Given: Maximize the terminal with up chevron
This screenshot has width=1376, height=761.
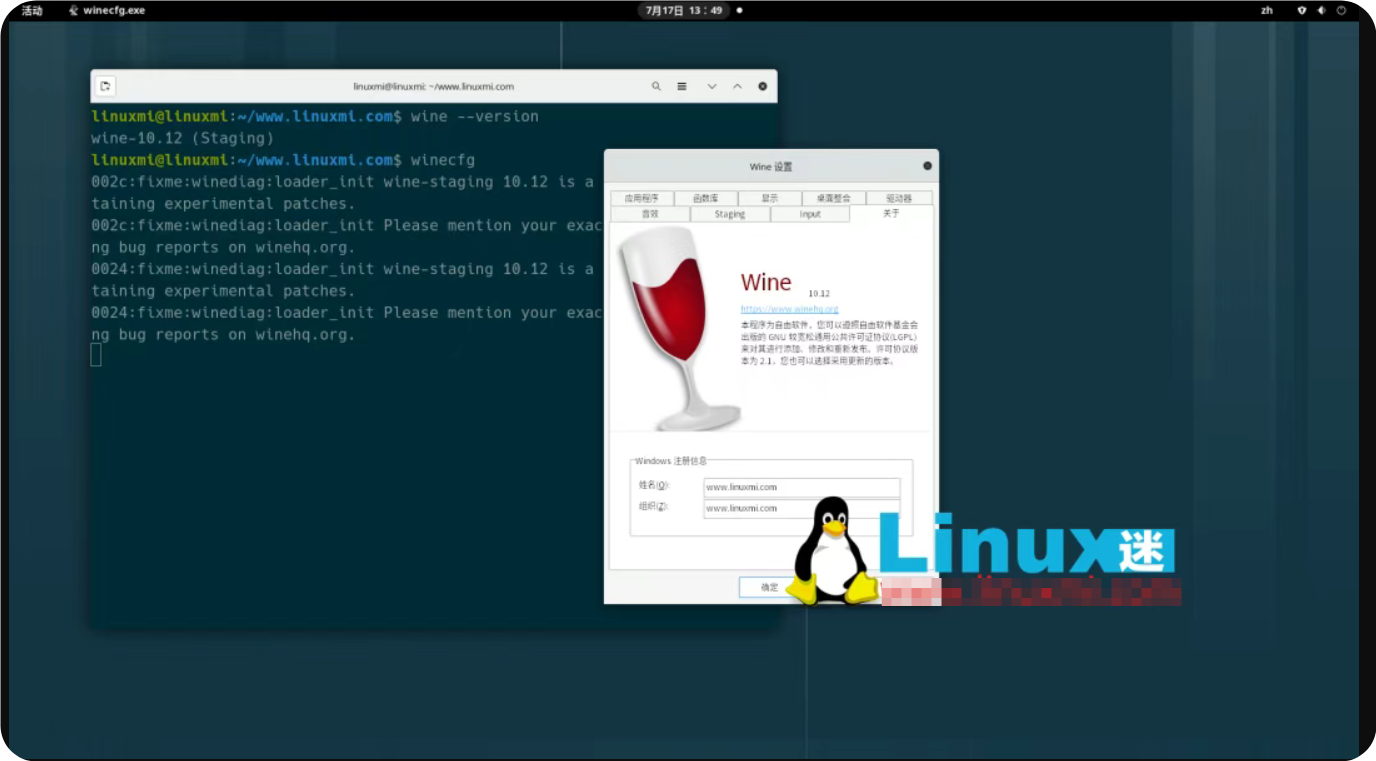Looking at the screenshot, I should click(x=737, y=86).
